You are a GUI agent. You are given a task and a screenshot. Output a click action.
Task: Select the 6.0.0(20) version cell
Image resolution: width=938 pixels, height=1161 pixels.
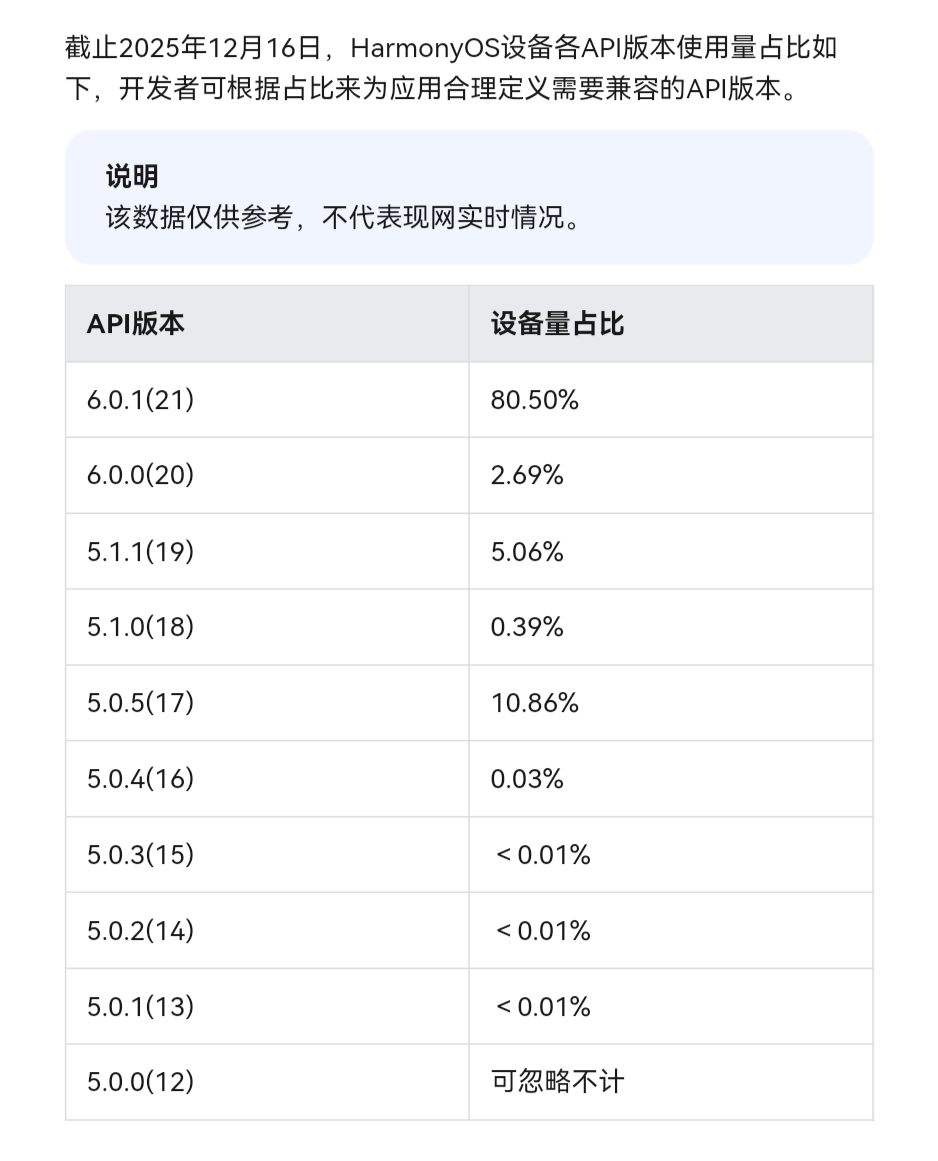coord(140,476)
